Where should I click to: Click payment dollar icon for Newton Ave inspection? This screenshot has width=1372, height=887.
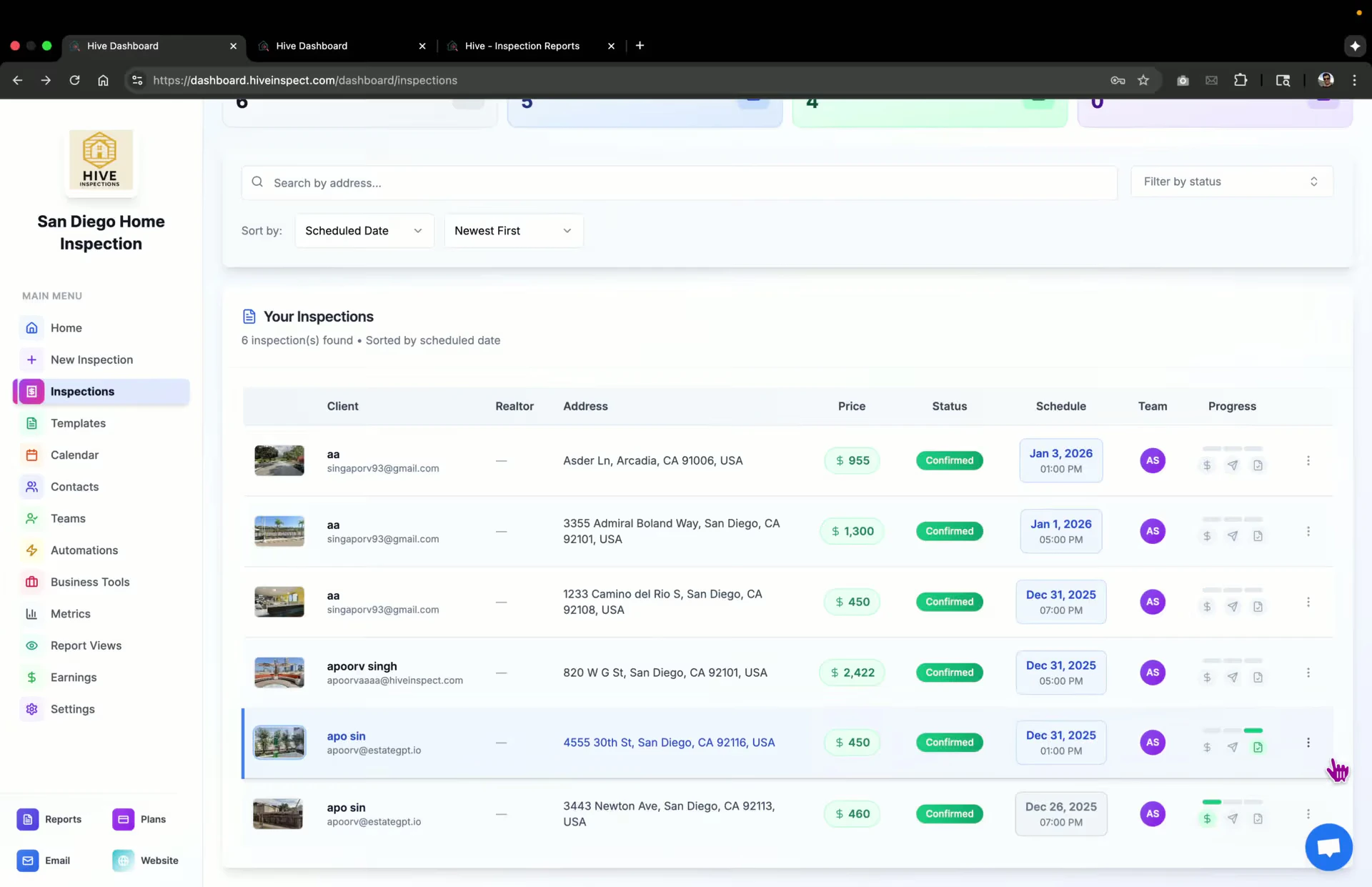(1207, 819)
